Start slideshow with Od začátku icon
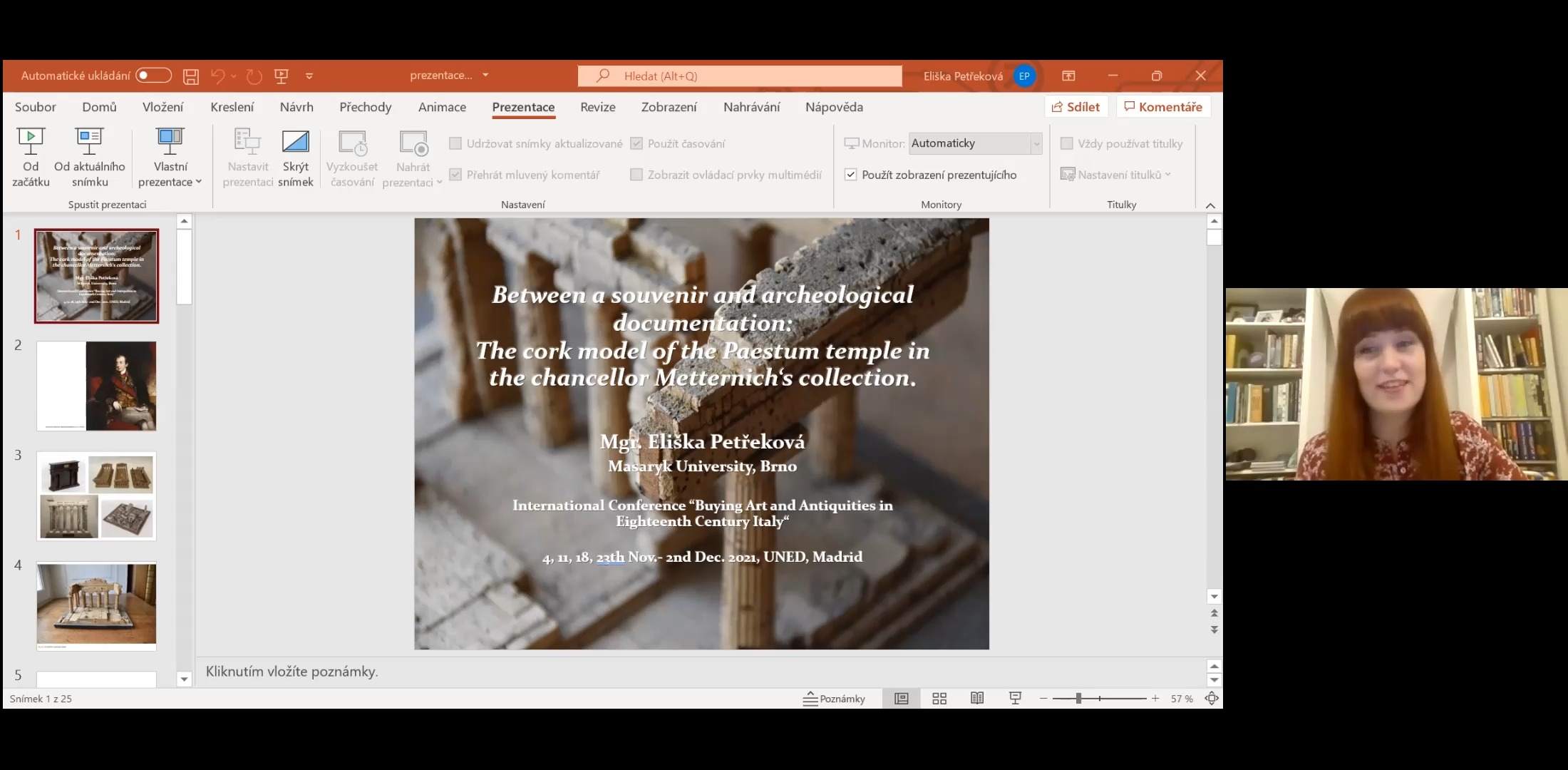The image size is (1568, 770). tap(31, 141)
